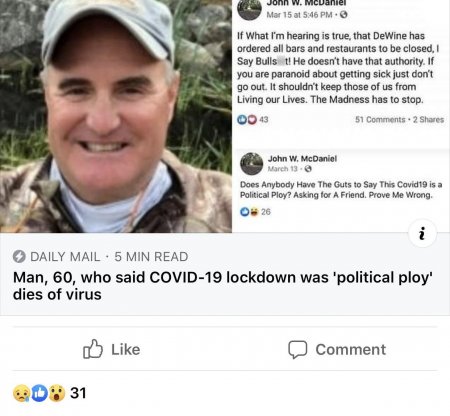Click the globe icon next to Mar 15 timestamp
This screenshot has height=416, width=450.
pyautogui.click(x=344, y=15)
